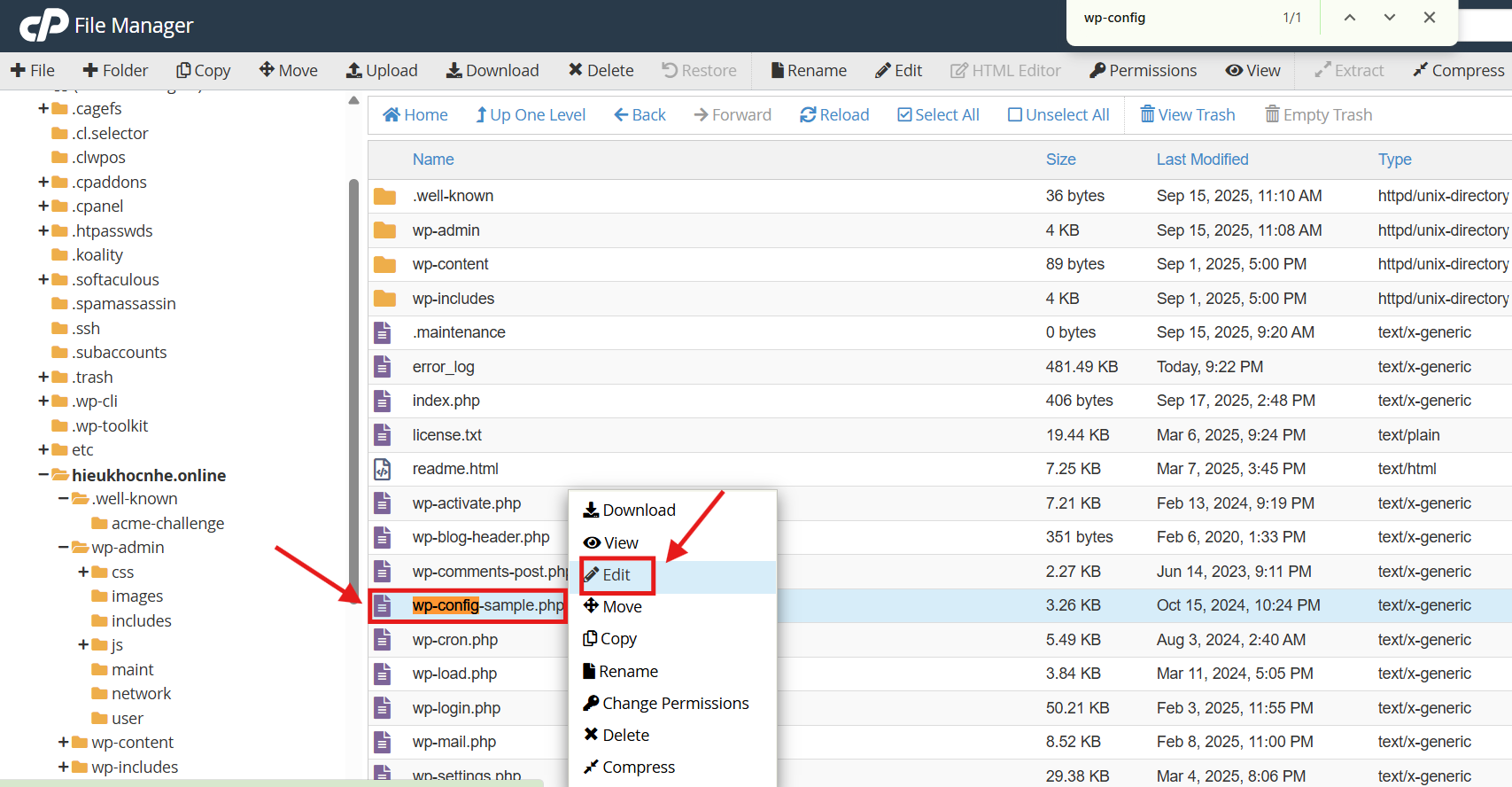Open Permissions with the key icon

pos(1097,70)
